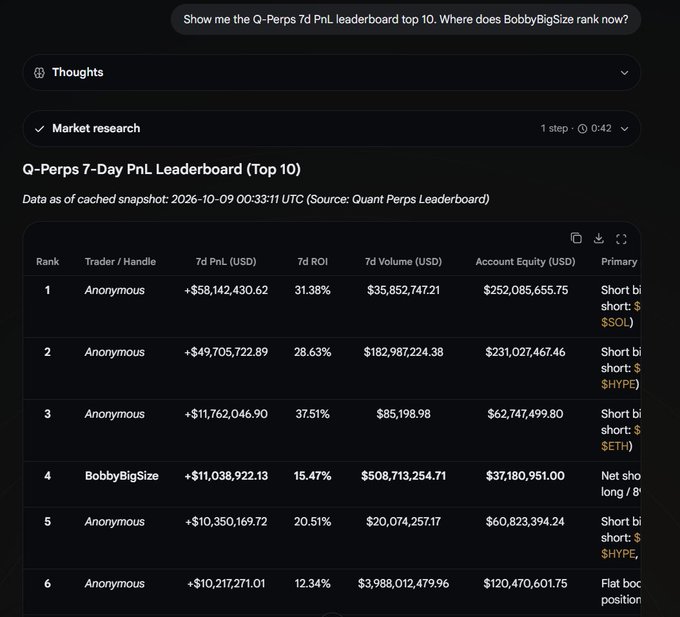
Task: Select the 20.51% ROI cell
Action: point(312,521)
